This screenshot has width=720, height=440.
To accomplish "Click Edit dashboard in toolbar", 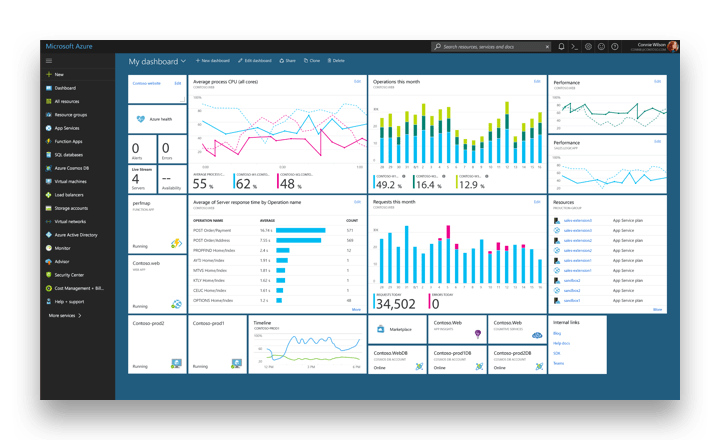I will (255, 61).
